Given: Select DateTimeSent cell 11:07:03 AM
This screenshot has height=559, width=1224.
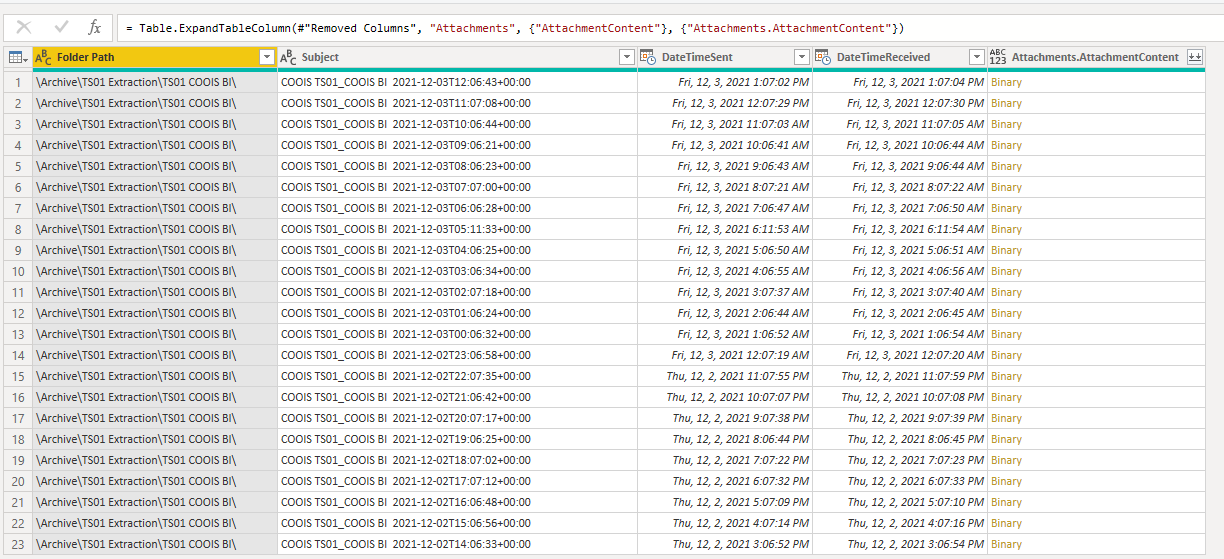Looking at the screenshot, I should point(725,125).
